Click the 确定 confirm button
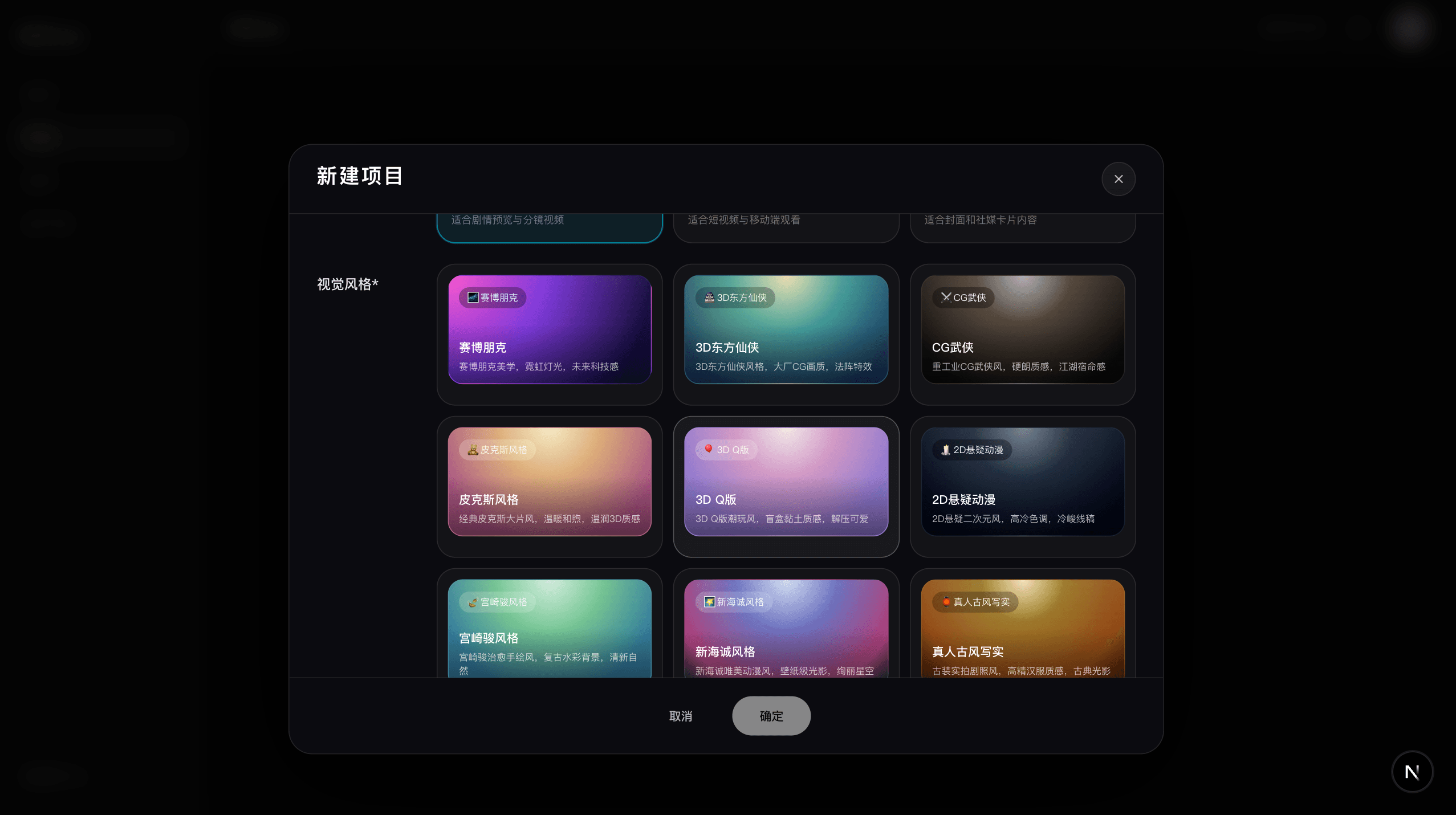 pyautogui.click(x=771, y=716)
